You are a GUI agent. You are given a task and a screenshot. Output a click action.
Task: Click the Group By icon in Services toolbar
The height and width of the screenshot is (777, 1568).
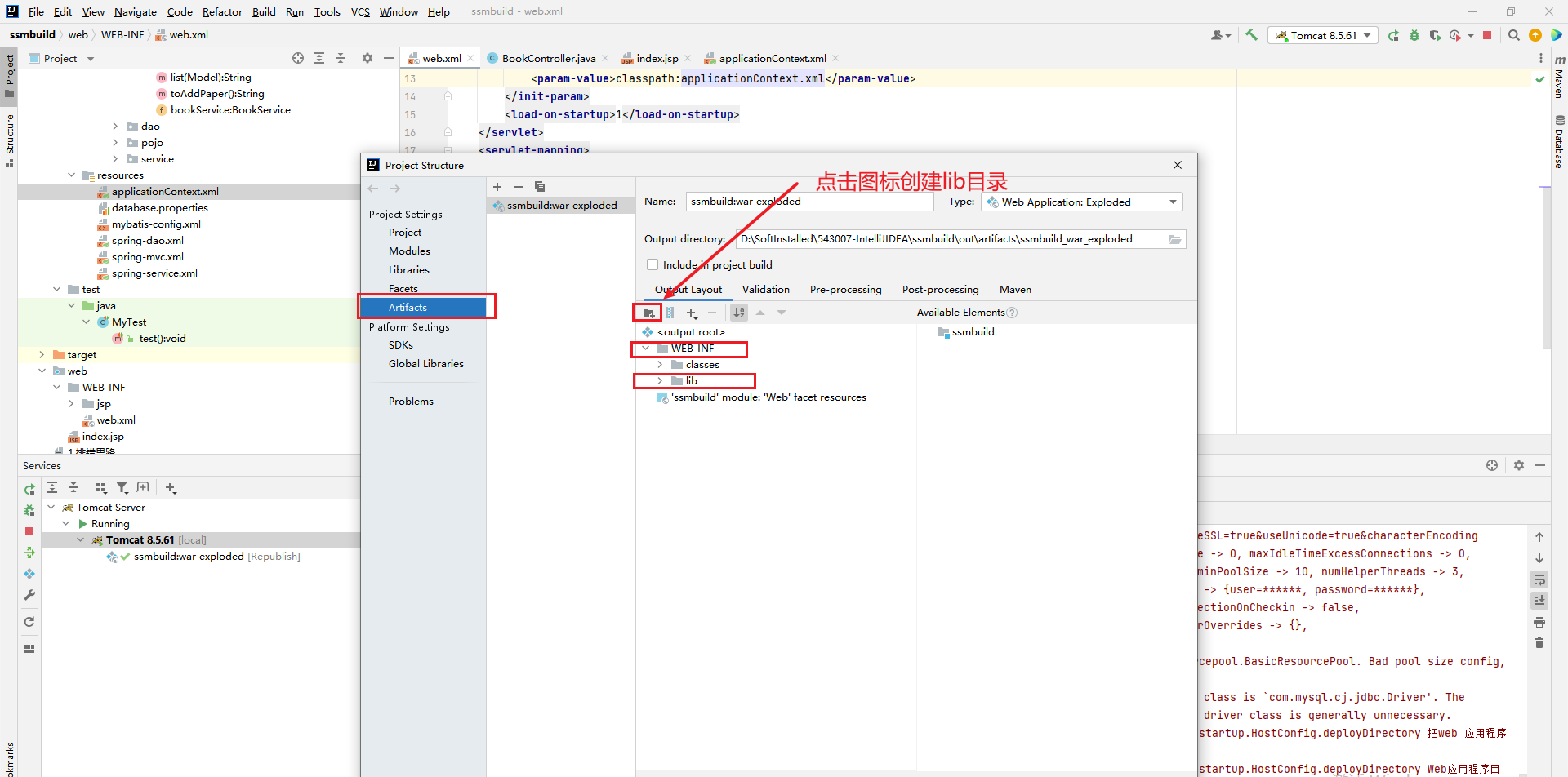(x=100, y=487)
